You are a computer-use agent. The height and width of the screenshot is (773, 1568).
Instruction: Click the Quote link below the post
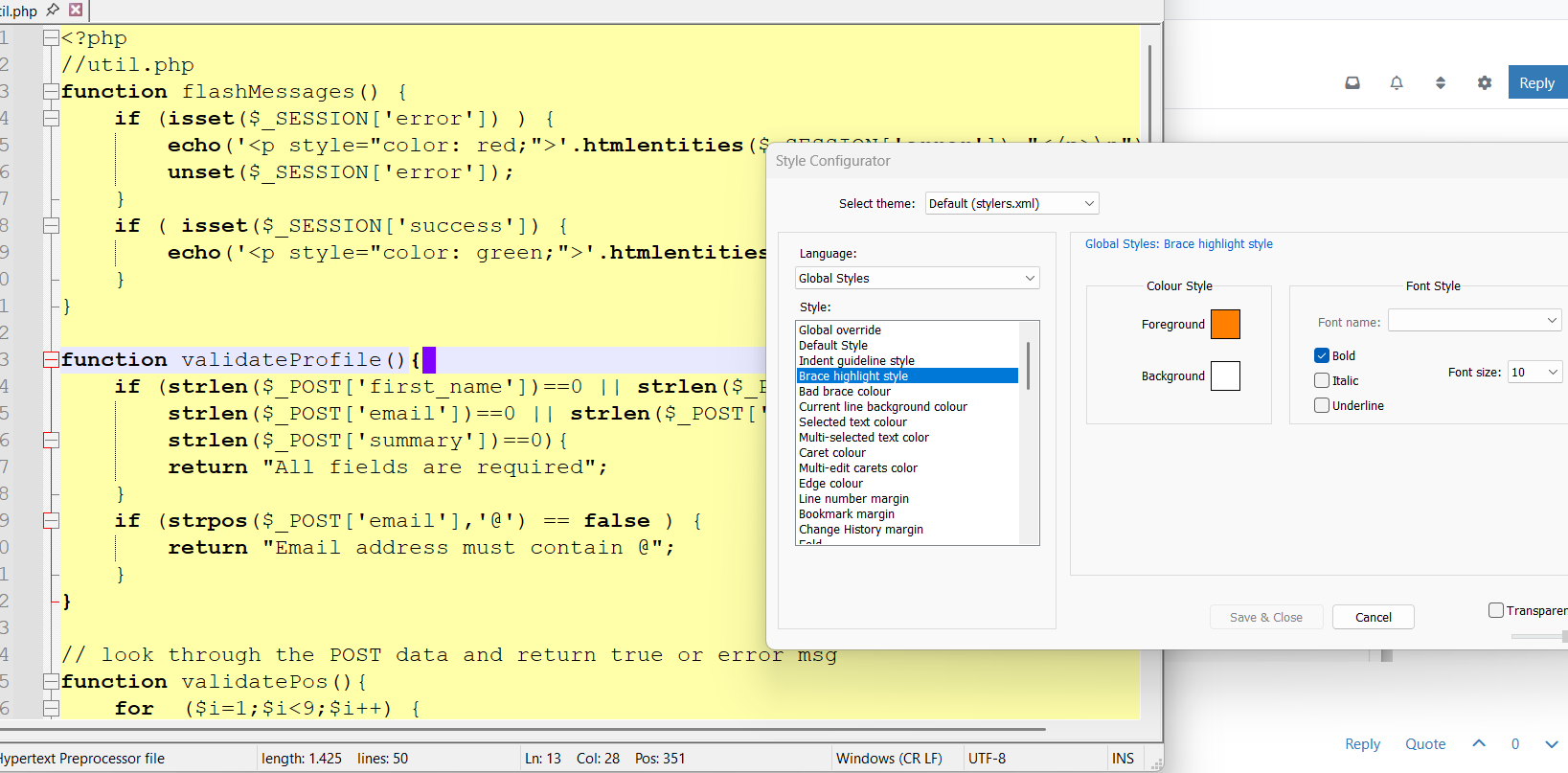[1424, 744]
